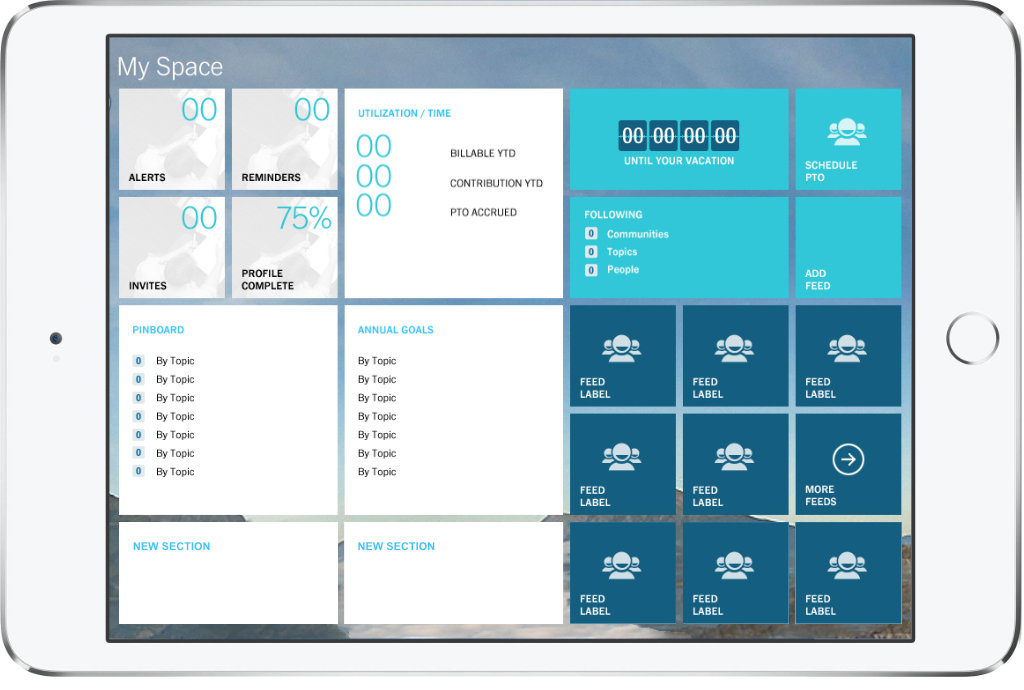
Task: Click the More Feeds arrow icon
Action: 848,460
